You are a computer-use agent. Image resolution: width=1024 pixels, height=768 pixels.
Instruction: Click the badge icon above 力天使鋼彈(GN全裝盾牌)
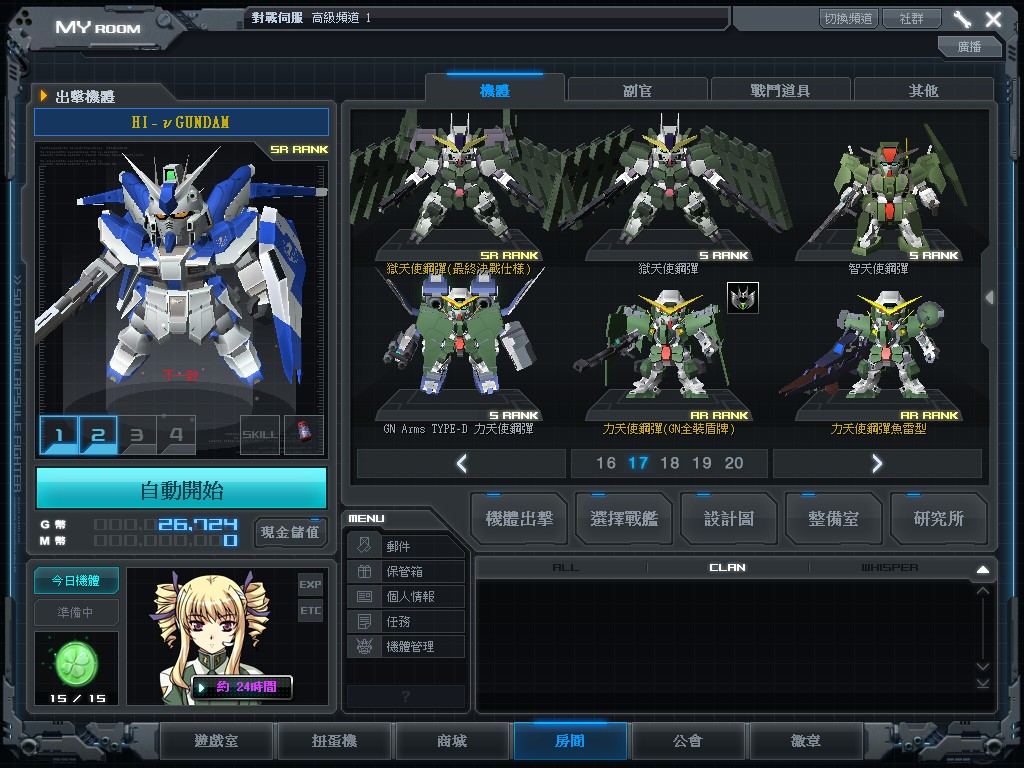pyautogui.click(x=742, y=297)
